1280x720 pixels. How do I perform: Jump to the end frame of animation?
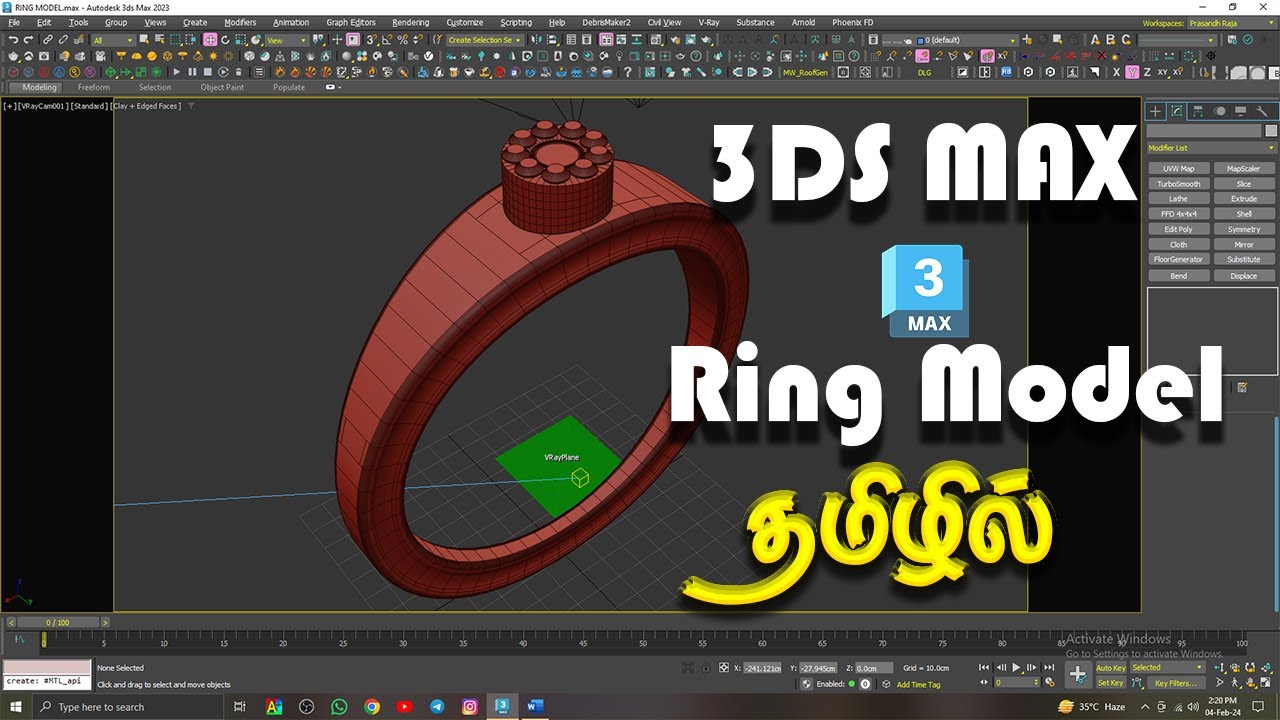[1049, 667]
